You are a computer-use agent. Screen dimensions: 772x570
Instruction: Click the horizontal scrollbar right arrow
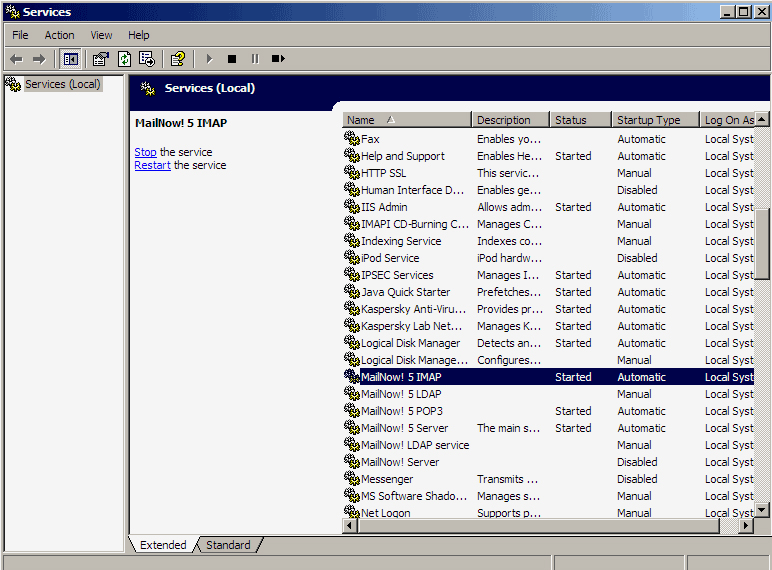tap(746, 526)
